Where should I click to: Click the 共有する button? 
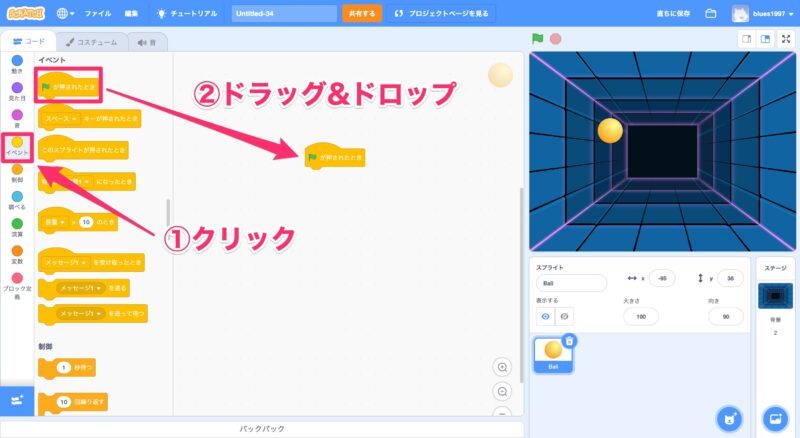tap(361, 14)
